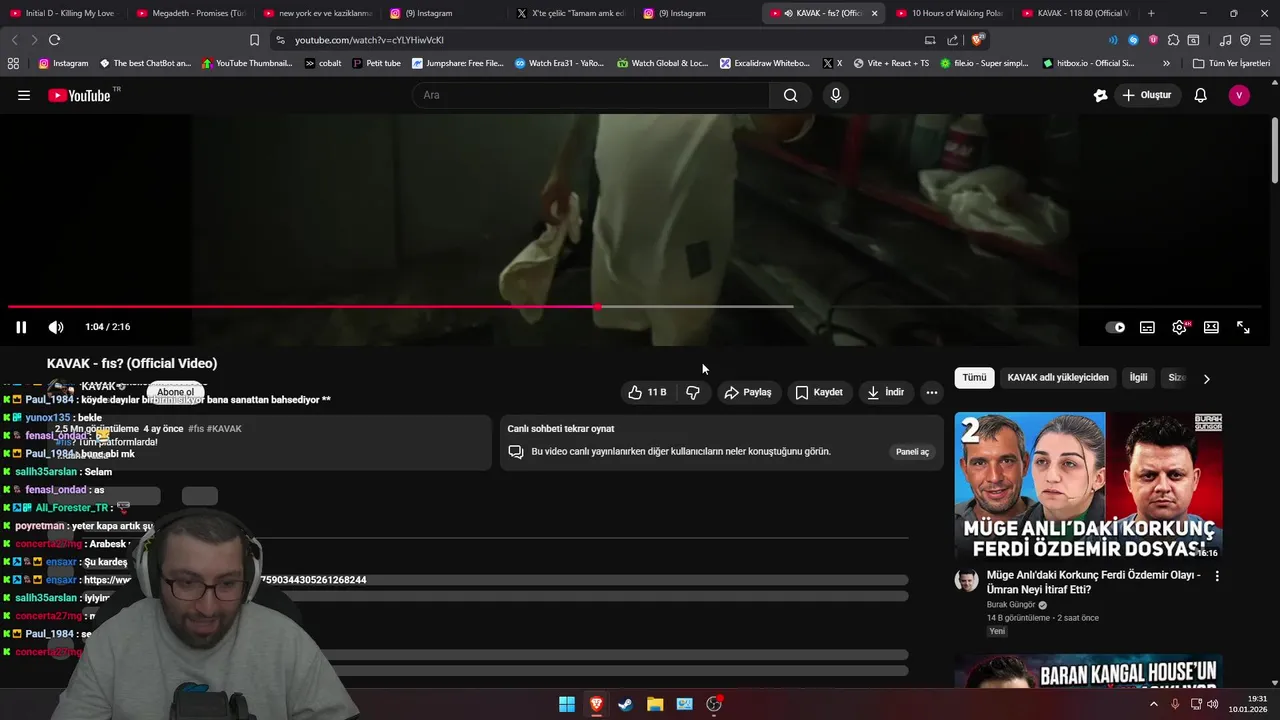Viewport: 1280px width, 720px height.
Task: Open the Brave Shields icon
Action: tap(978, 40)
